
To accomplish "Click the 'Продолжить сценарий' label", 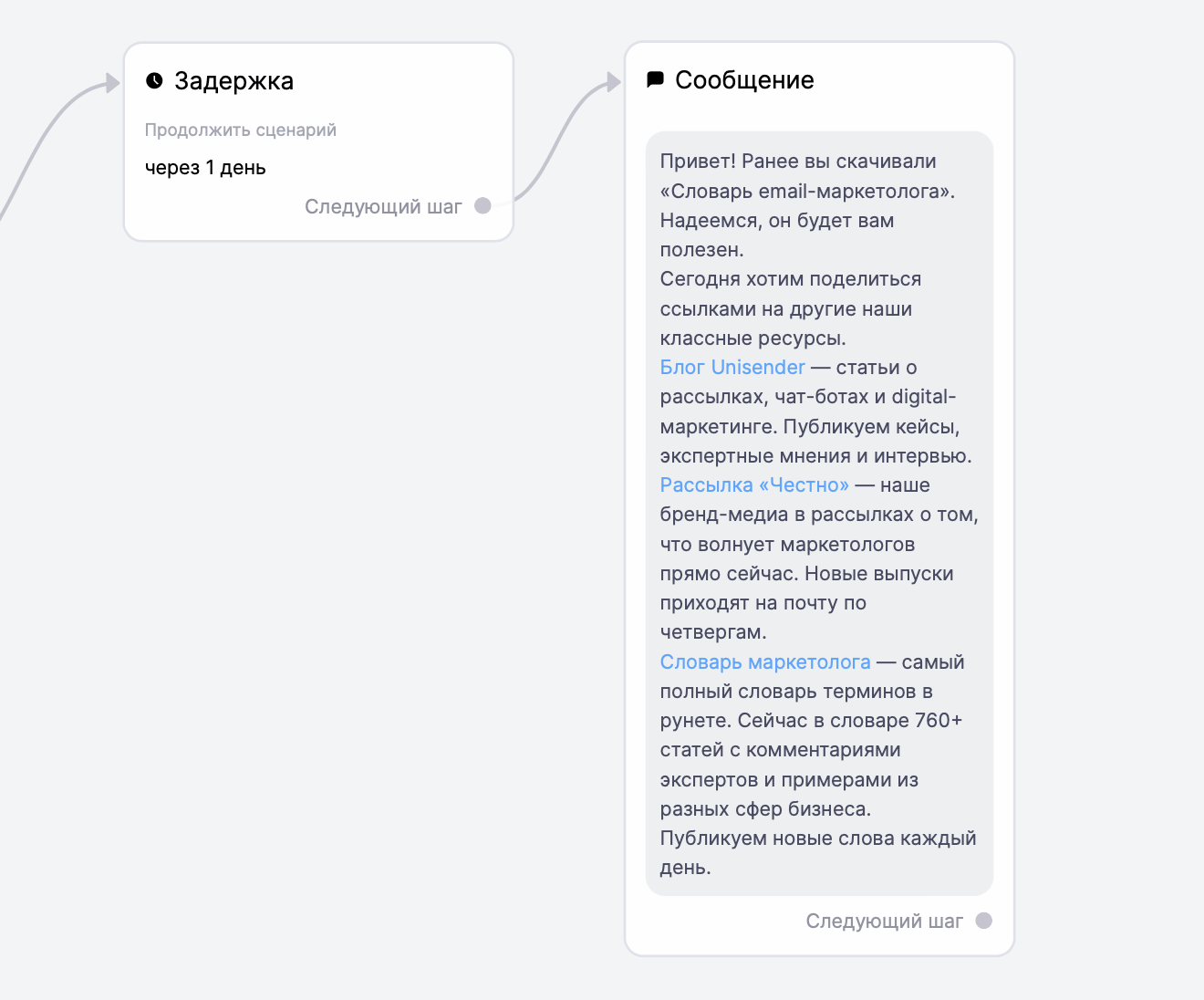I will pyautogui.click(x=241, y=130).
